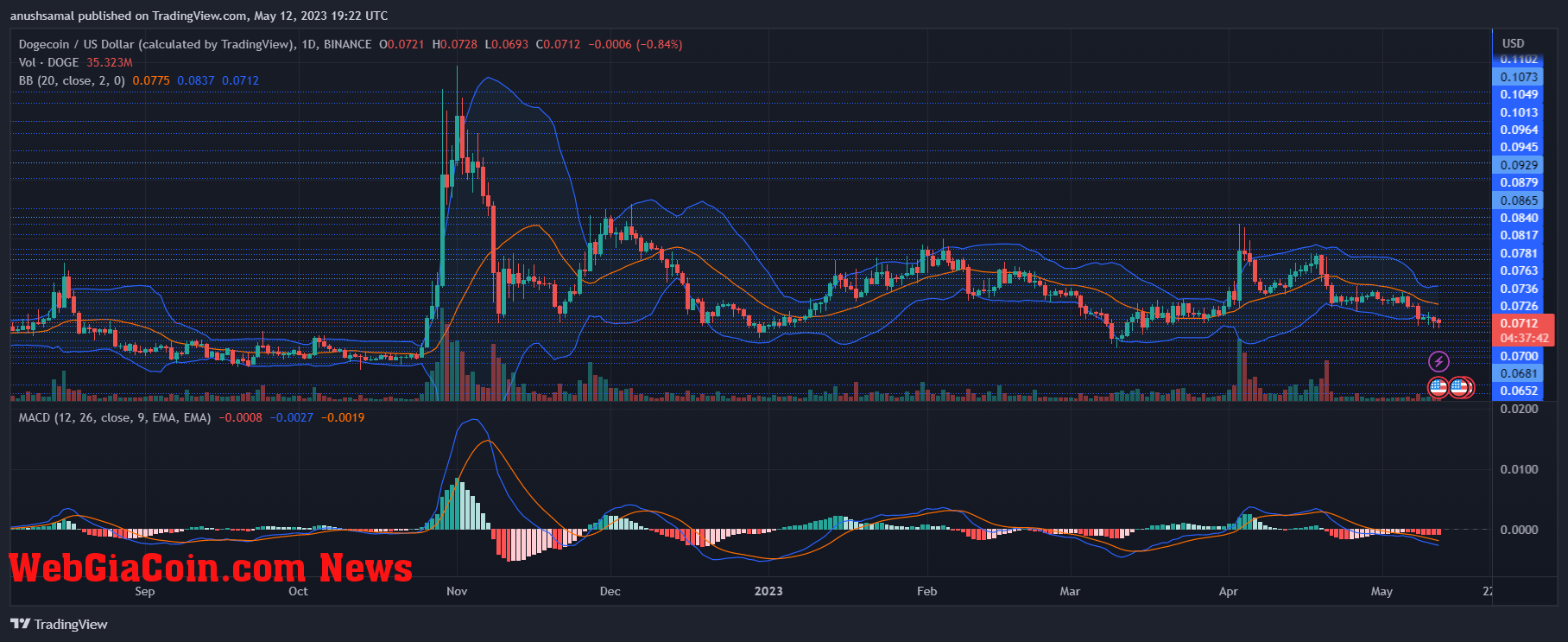
Task: Select the Vol · DOGE indicator legend
Action: [48, 62]
